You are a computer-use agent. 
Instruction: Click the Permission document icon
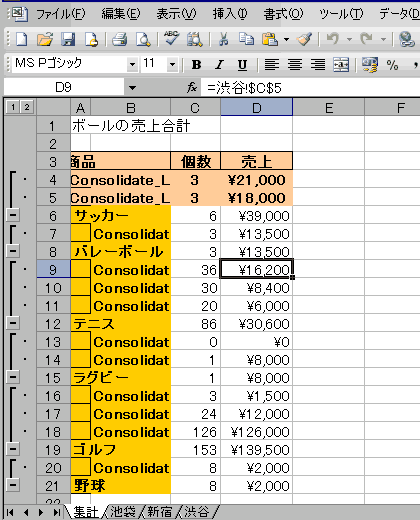[91, 39]
